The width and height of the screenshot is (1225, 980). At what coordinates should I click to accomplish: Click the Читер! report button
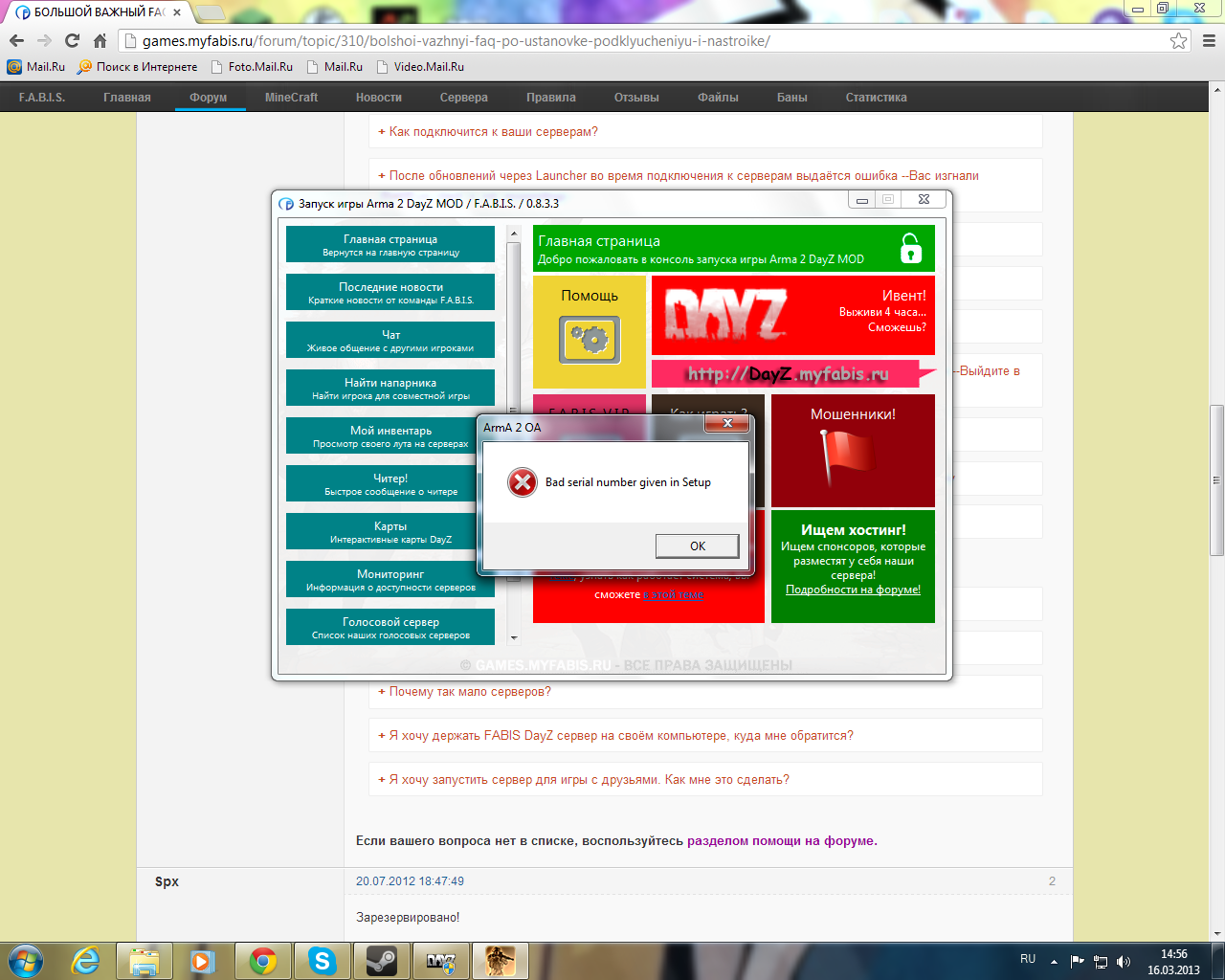pyautogui.click(x=390, y=483)
